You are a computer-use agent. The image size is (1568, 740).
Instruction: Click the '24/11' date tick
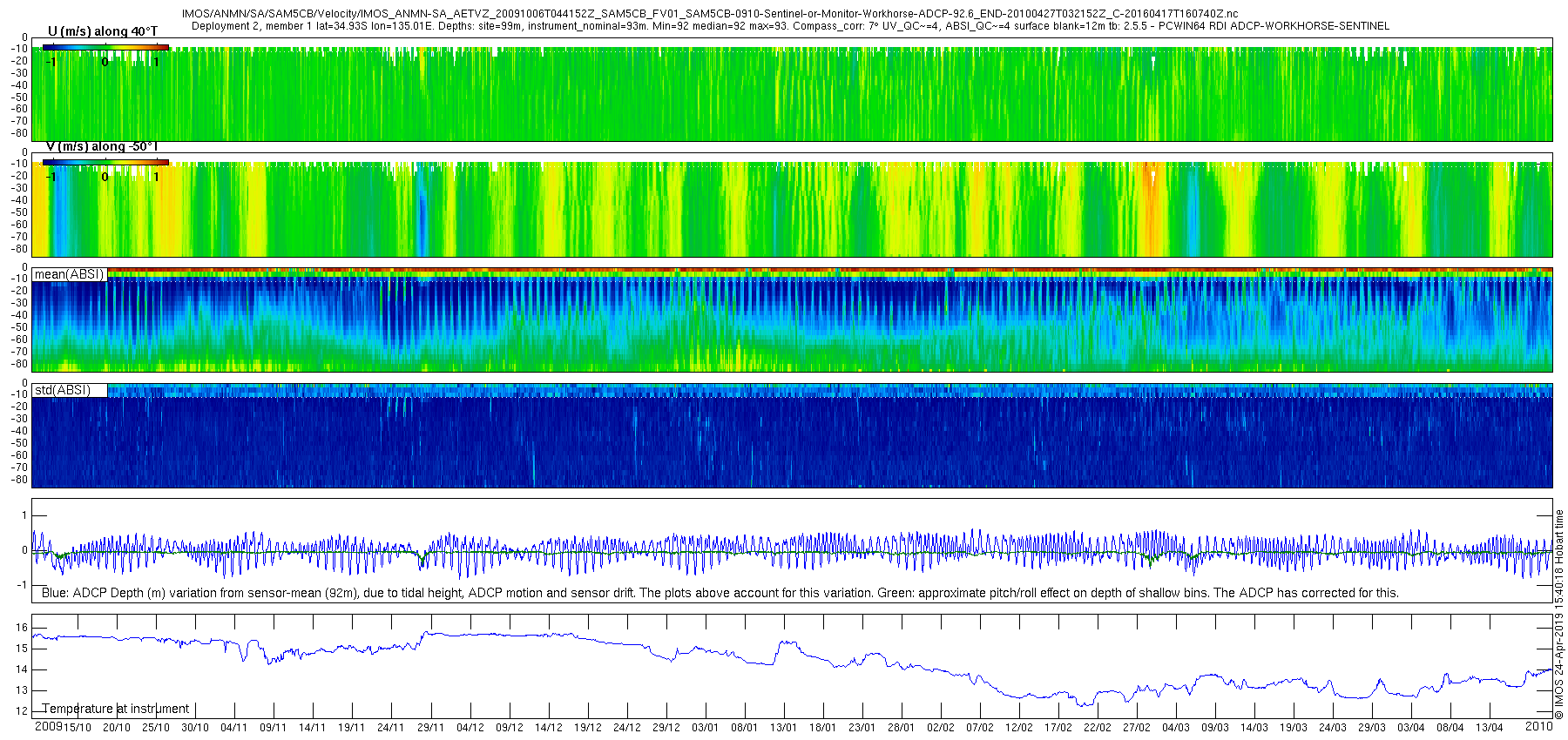click(x=391, y=727)
